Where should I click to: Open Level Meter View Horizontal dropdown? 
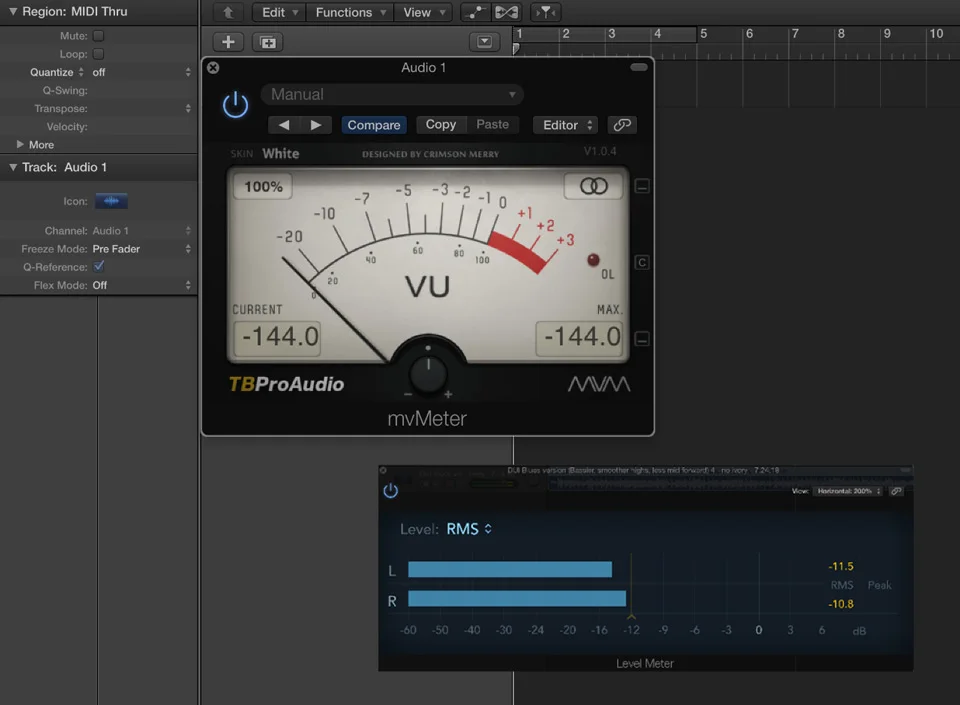pos(849,491)
